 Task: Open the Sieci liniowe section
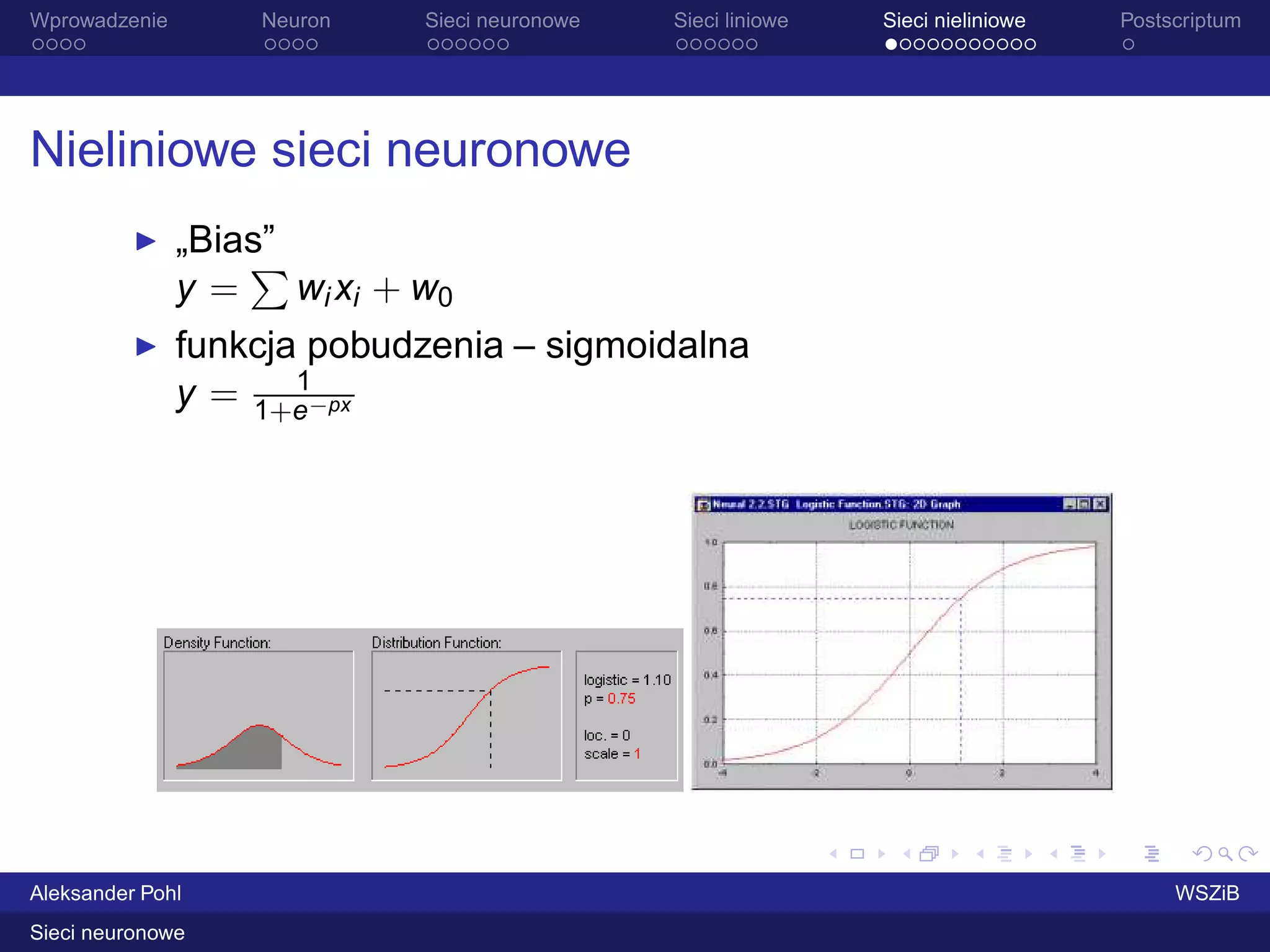pyautogui.click(x=731, y=20)
